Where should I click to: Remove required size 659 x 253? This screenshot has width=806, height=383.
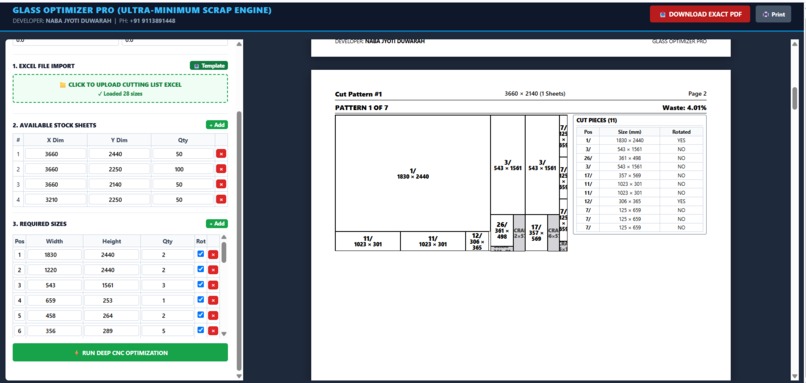tap(213, 300)
